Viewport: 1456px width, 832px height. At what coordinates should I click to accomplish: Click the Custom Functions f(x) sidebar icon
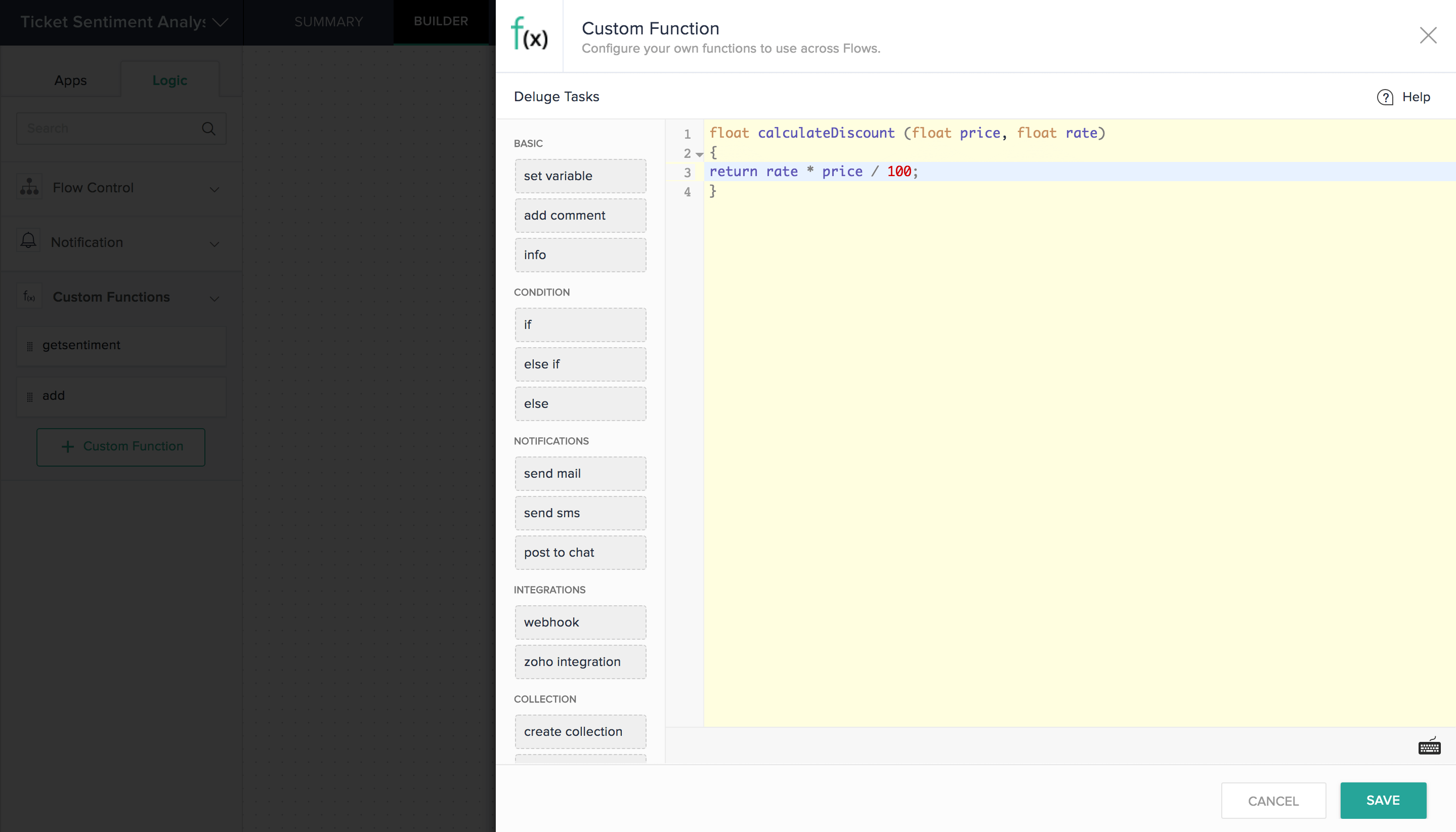pyautogui.click(x=29, y=297)
